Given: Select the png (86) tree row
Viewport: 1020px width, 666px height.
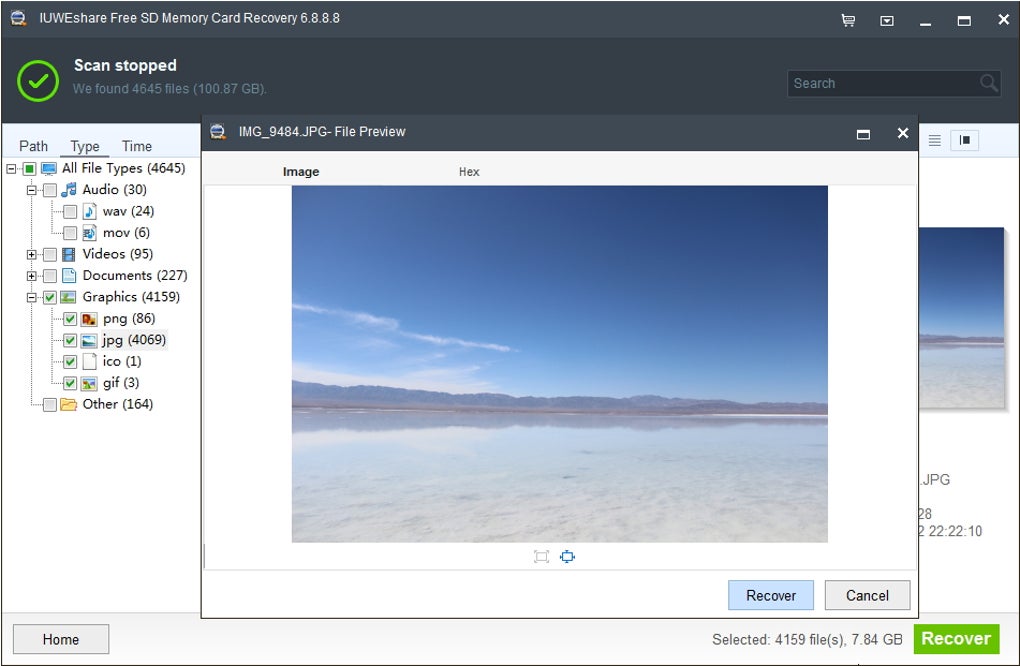Looking at the screenshot, I should 129,319.
